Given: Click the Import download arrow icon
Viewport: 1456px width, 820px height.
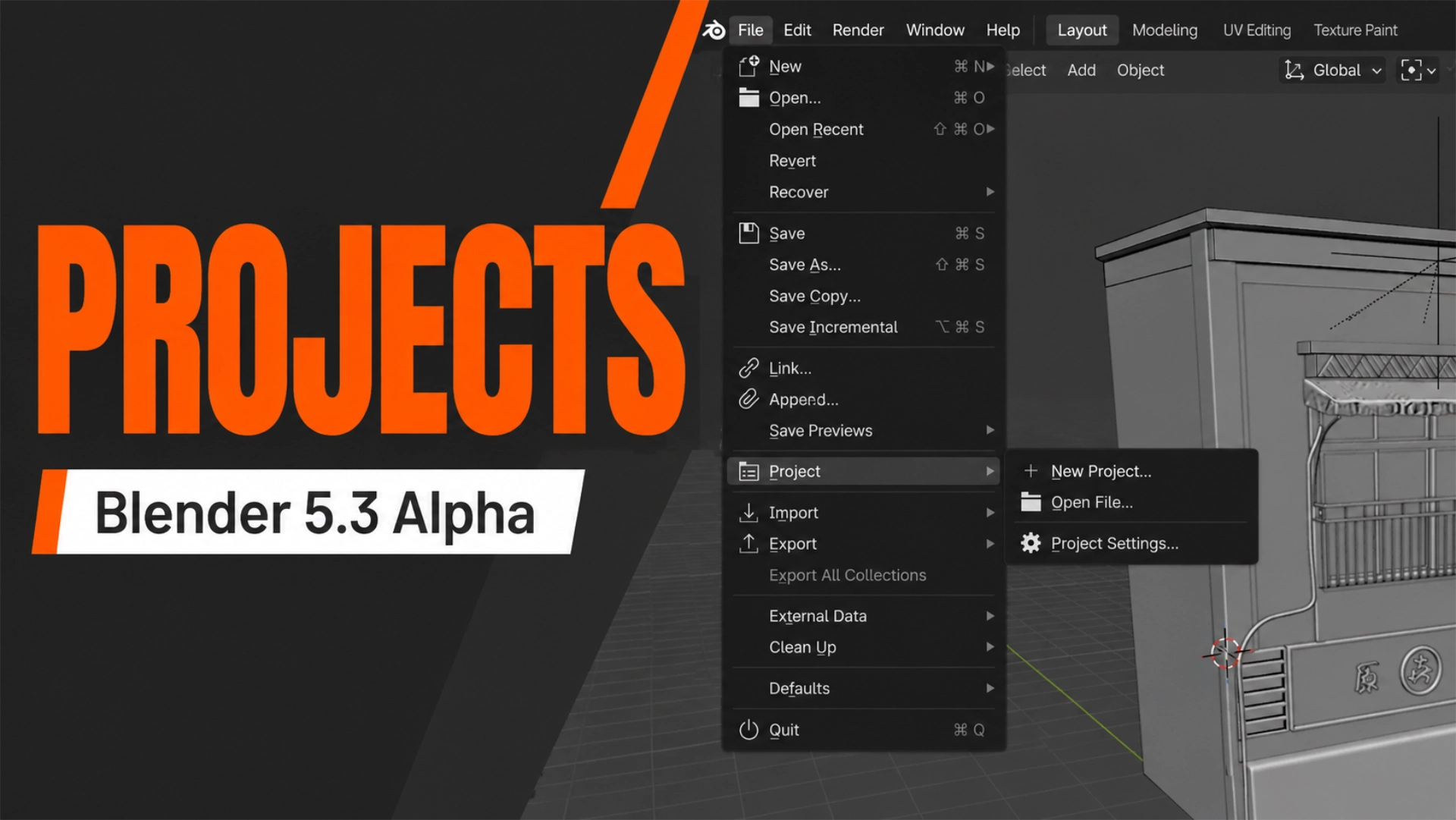Looking at the screenshot, I should tap(748, 513).
